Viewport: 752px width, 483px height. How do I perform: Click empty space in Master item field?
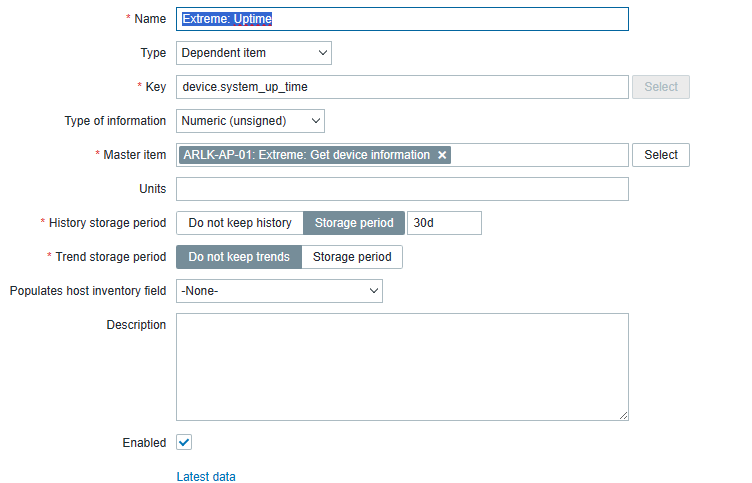click(x=540, y=155)
